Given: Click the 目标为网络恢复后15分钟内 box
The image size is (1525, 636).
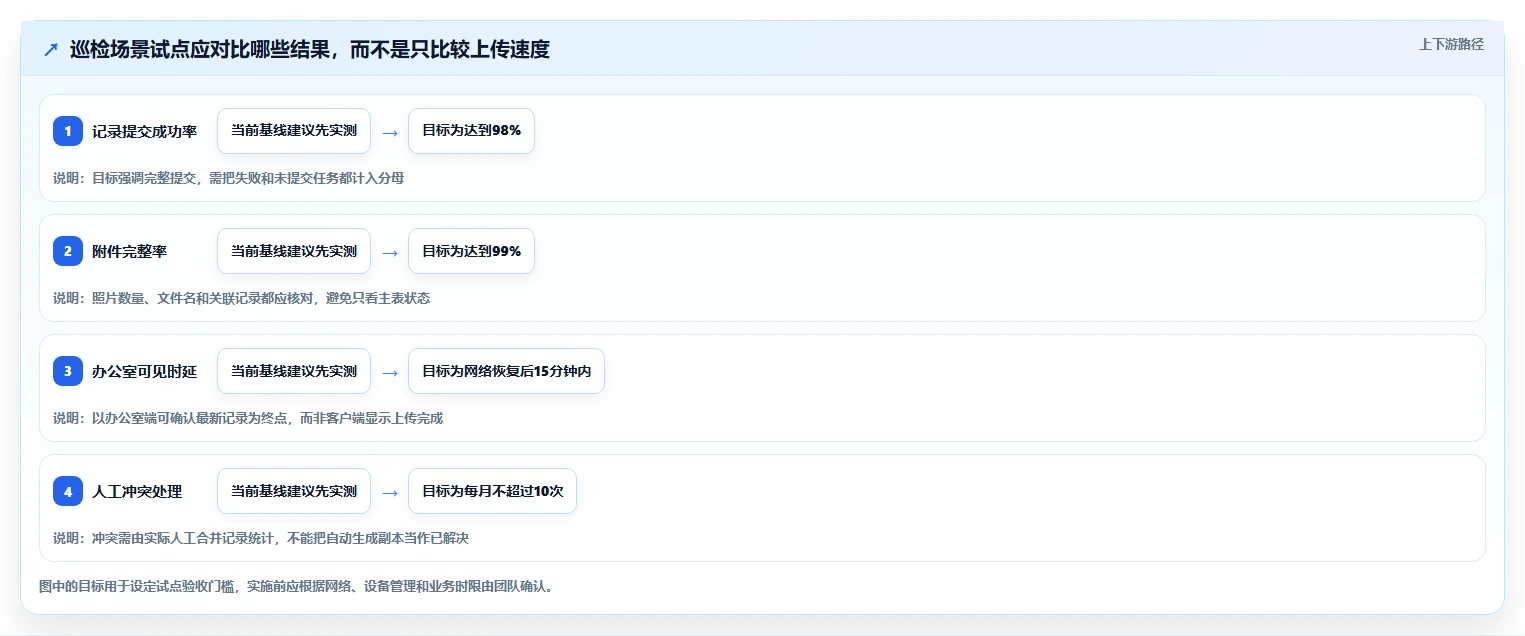Looking at the screenshot, I should click(x=506, y=371).
